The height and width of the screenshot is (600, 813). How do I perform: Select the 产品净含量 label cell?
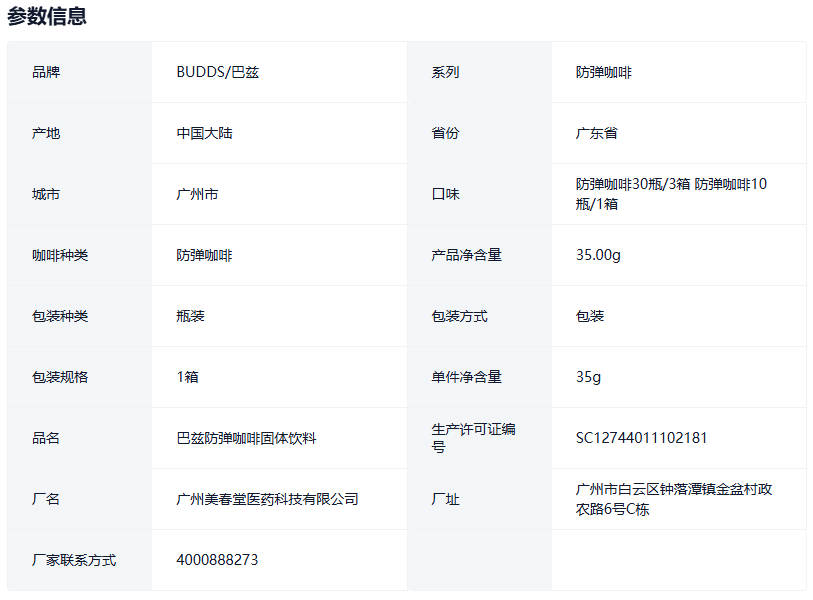(x=479, y=255)
